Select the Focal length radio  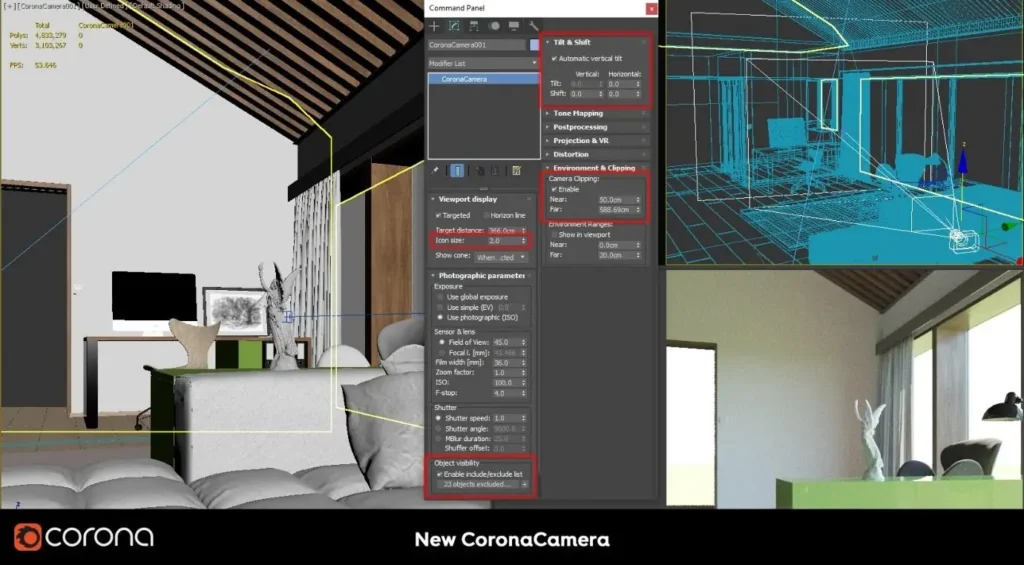(442, 353)
